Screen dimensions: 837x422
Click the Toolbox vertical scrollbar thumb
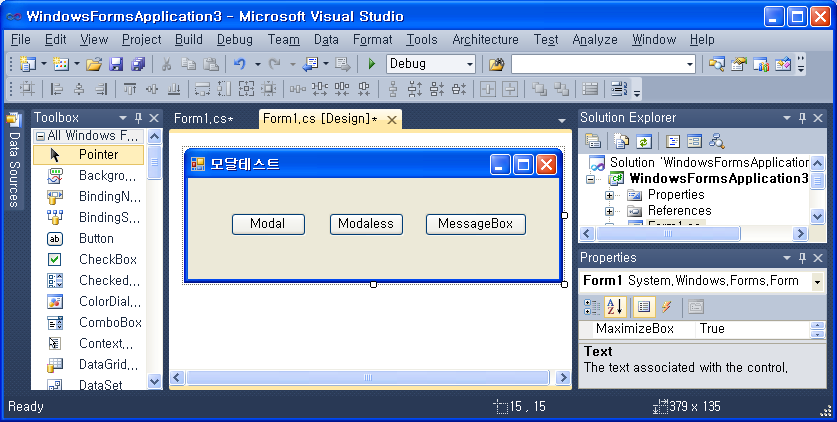click(x=154, y=162)
